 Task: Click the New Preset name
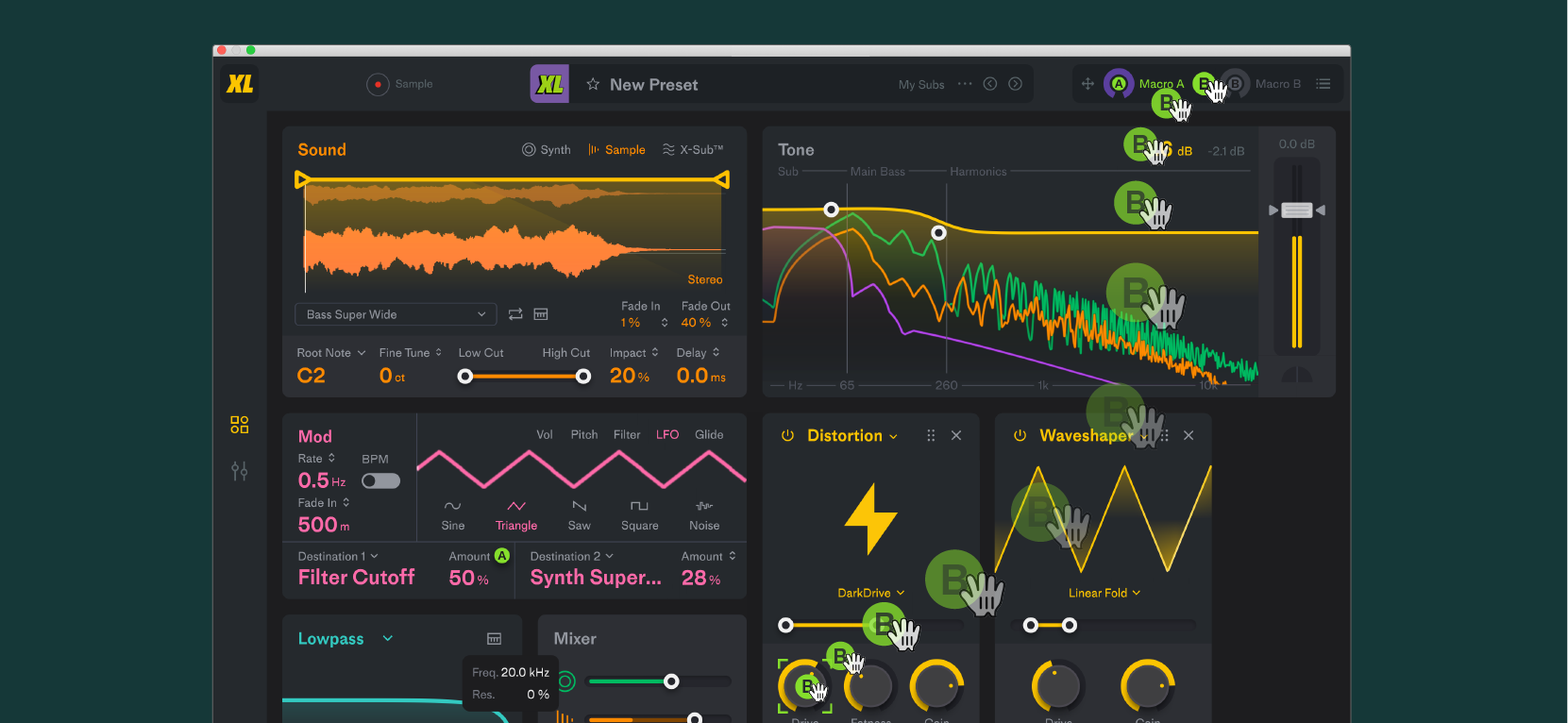point(654,84)
